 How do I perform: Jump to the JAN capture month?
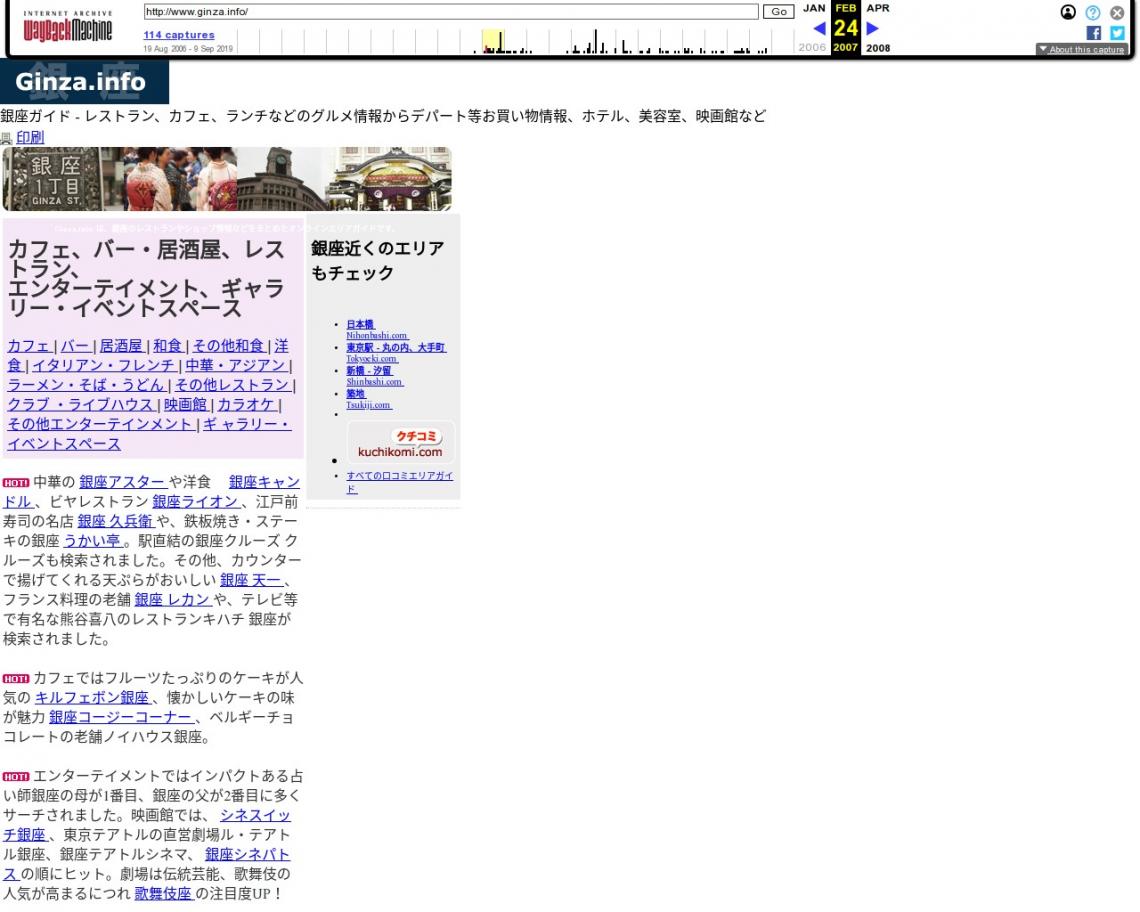pos(814,8)
